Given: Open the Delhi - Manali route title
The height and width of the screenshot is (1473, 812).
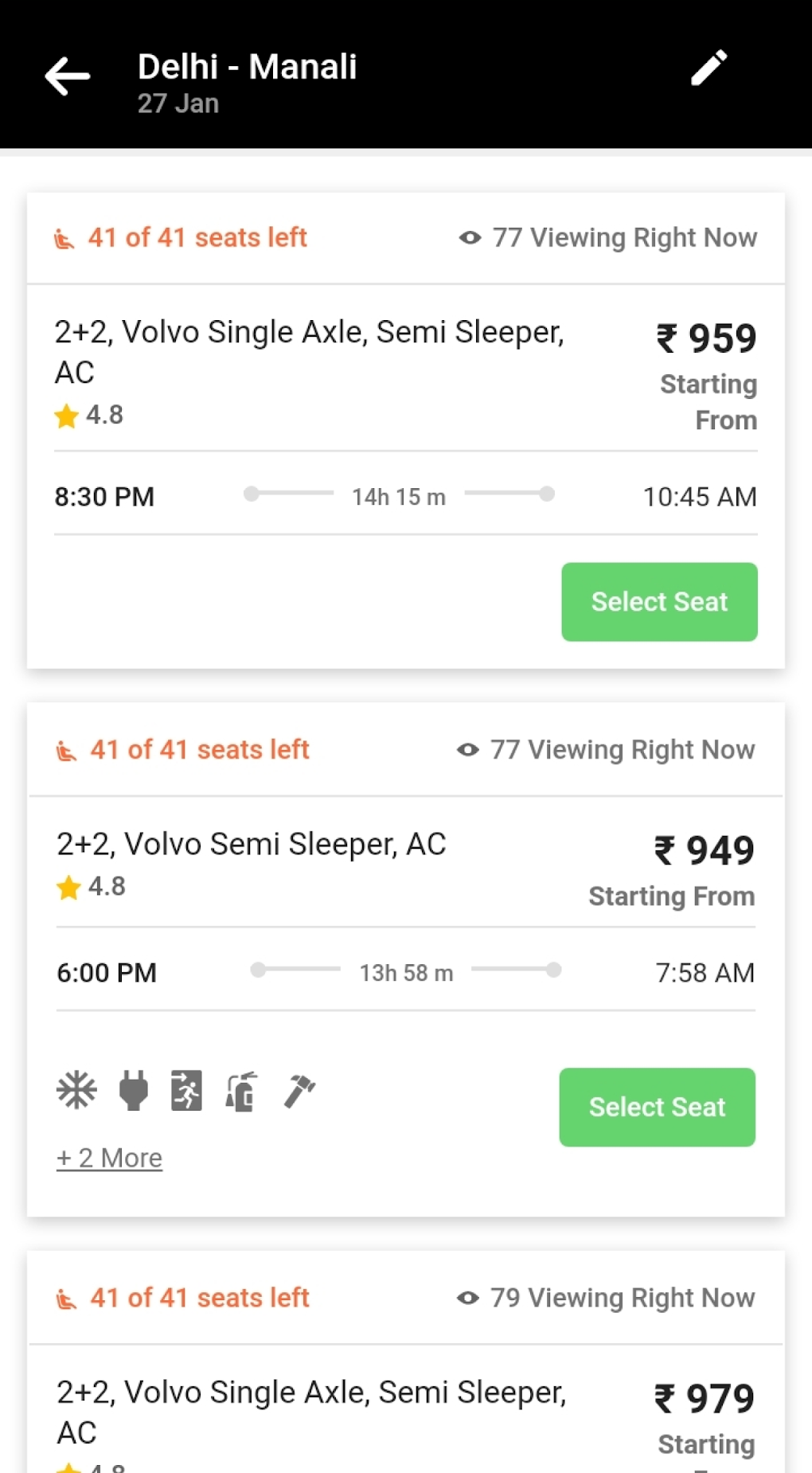Looking at the screenshot, I should point(247,68).
